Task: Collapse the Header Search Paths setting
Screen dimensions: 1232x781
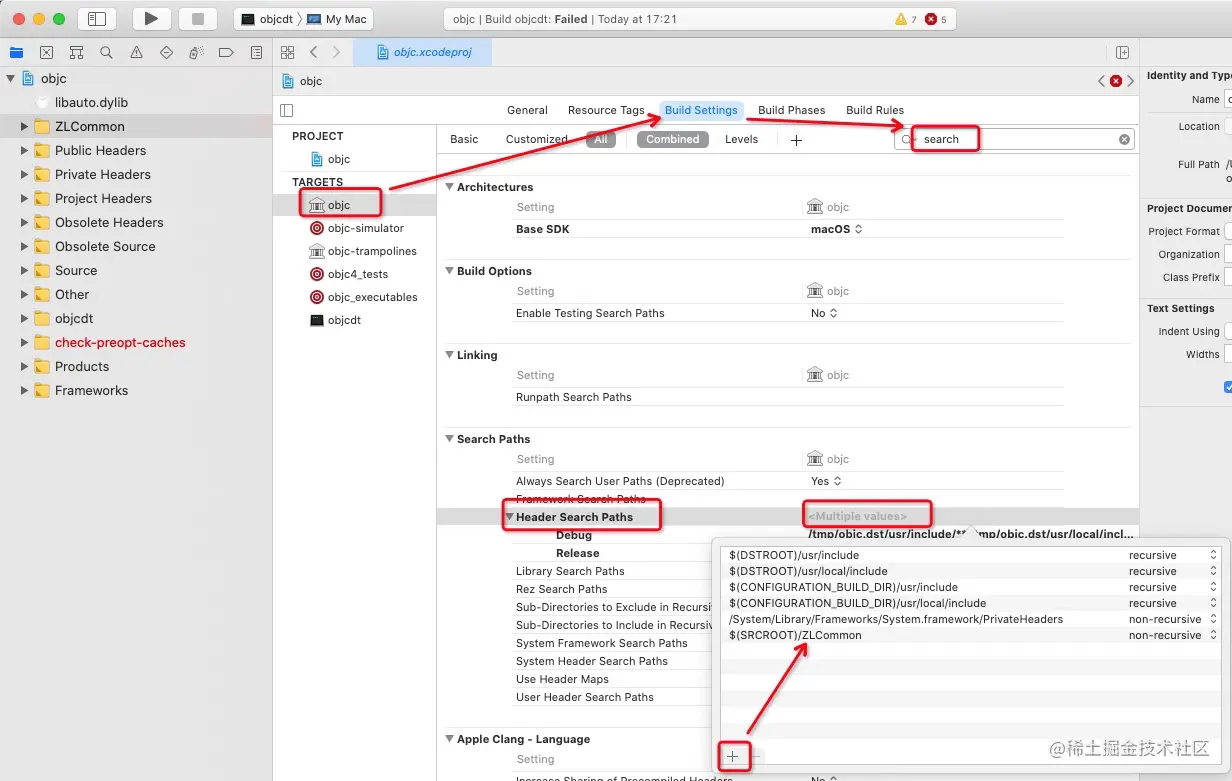Action: (509, 517)
